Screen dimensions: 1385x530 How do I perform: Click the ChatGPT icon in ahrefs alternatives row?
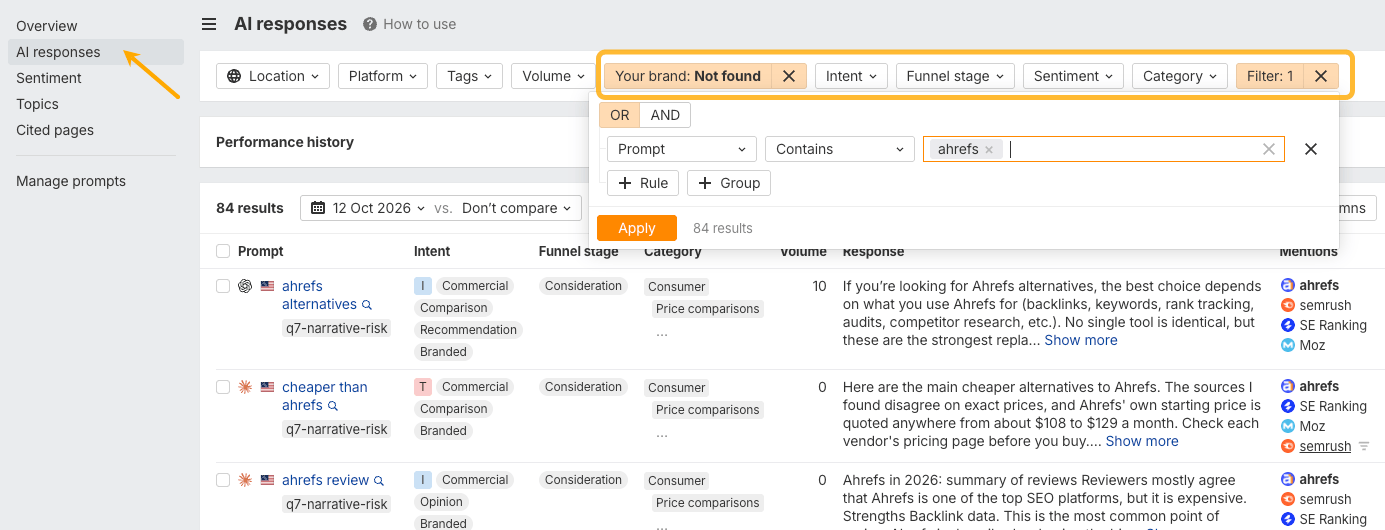(x=245, y=286)
